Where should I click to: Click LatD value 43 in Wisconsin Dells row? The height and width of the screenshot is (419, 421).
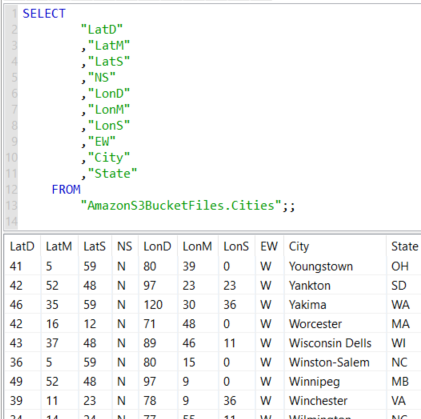coord(16,343)
